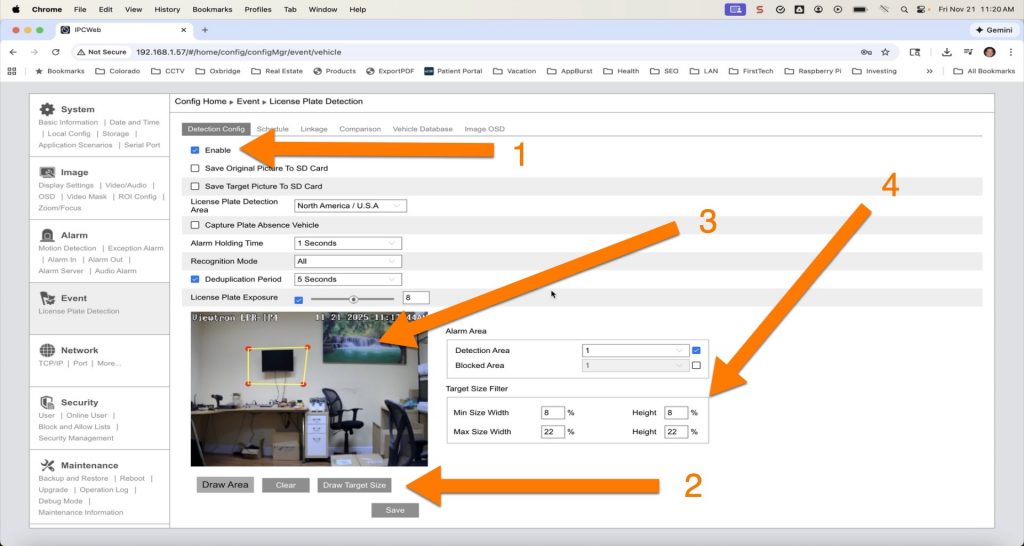1024x546 pixels.
Task: Open the Maintenance wrench icon
Action: tap(46, 465)
